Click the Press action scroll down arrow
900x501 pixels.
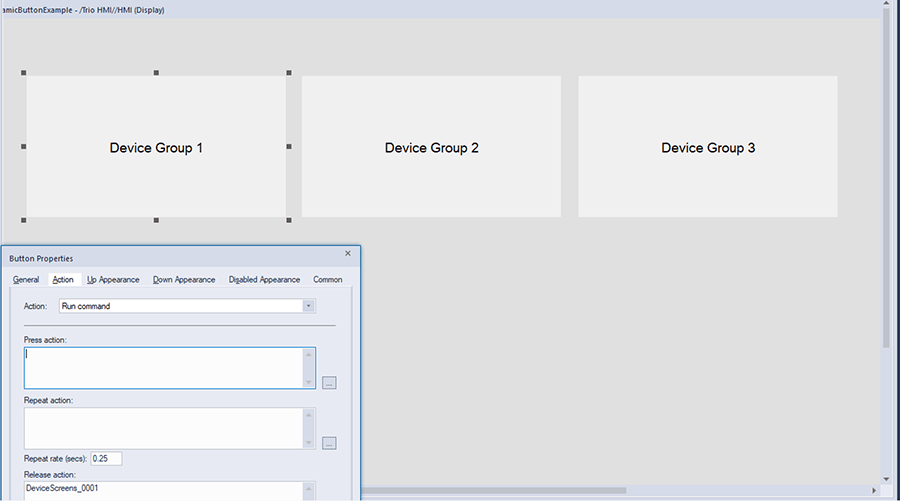coord(309,382)
